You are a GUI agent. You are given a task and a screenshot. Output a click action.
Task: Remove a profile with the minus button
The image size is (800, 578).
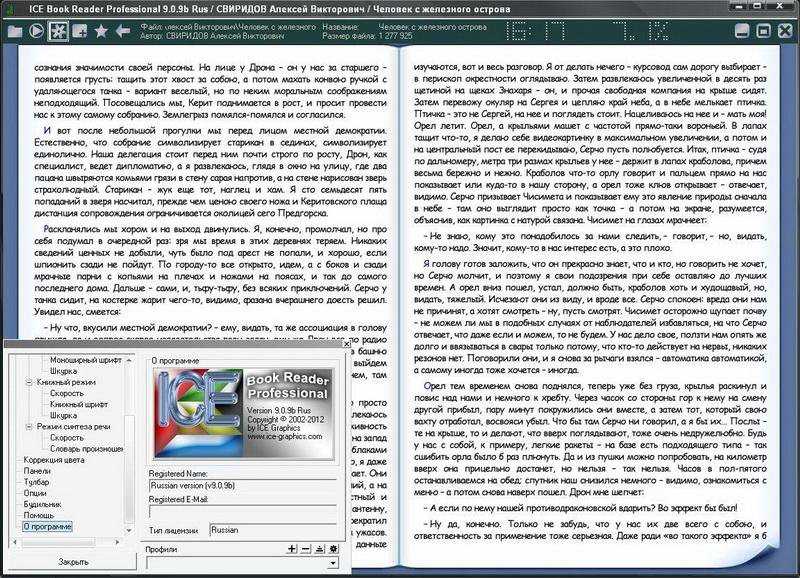pos(306,549)
